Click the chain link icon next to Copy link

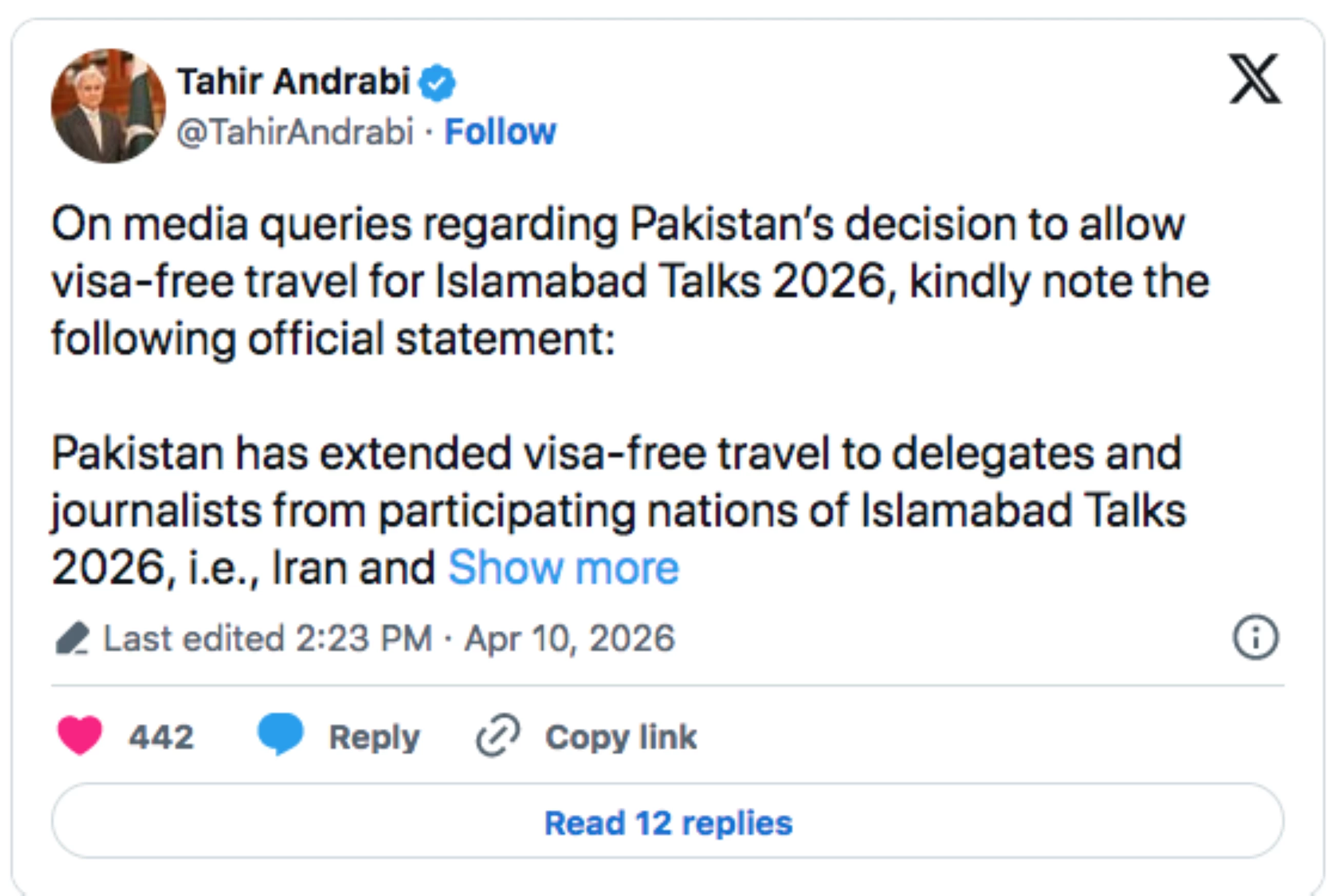497,736
